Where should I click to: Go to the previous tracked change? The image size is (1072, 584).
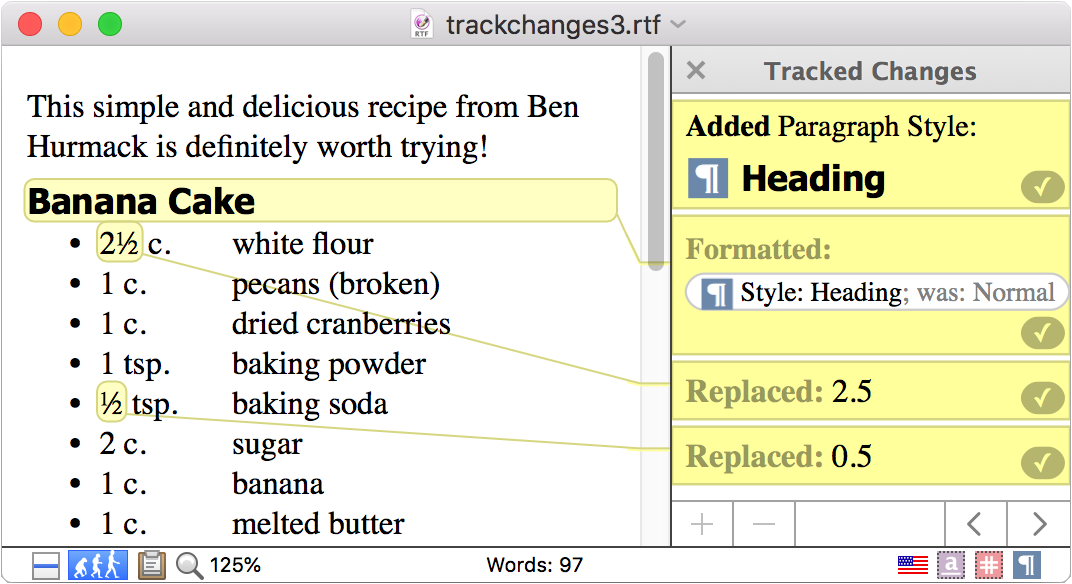[976, 524]
